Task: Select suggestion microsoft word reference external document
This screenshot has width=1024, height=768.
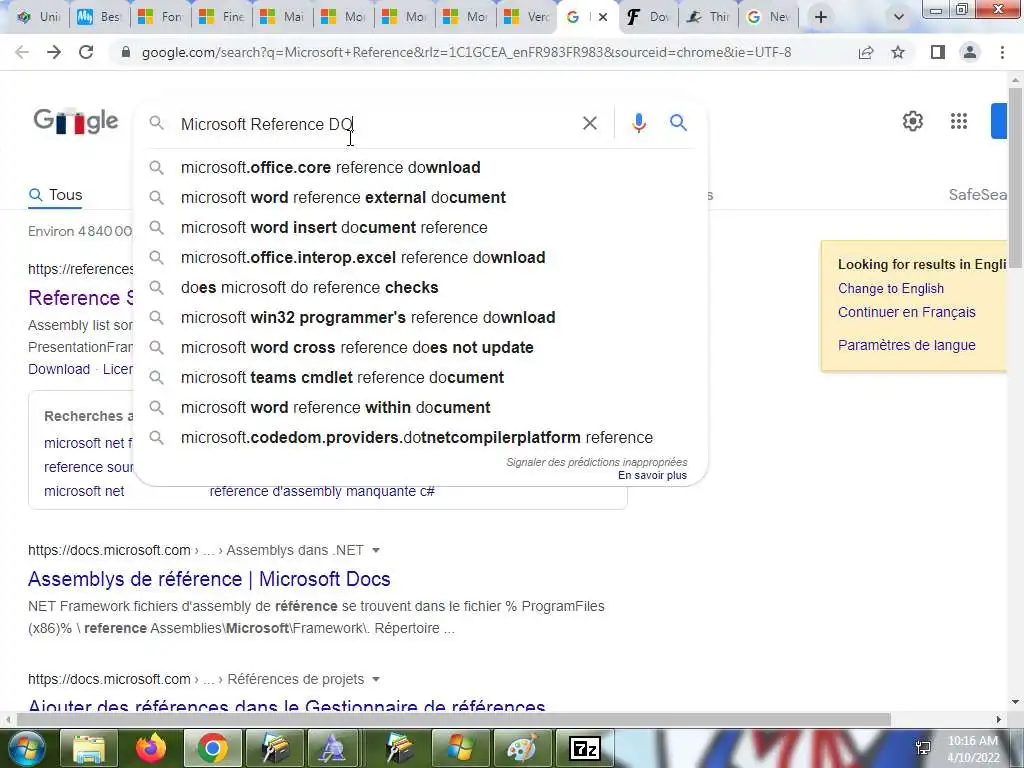Action: [421, 197]
